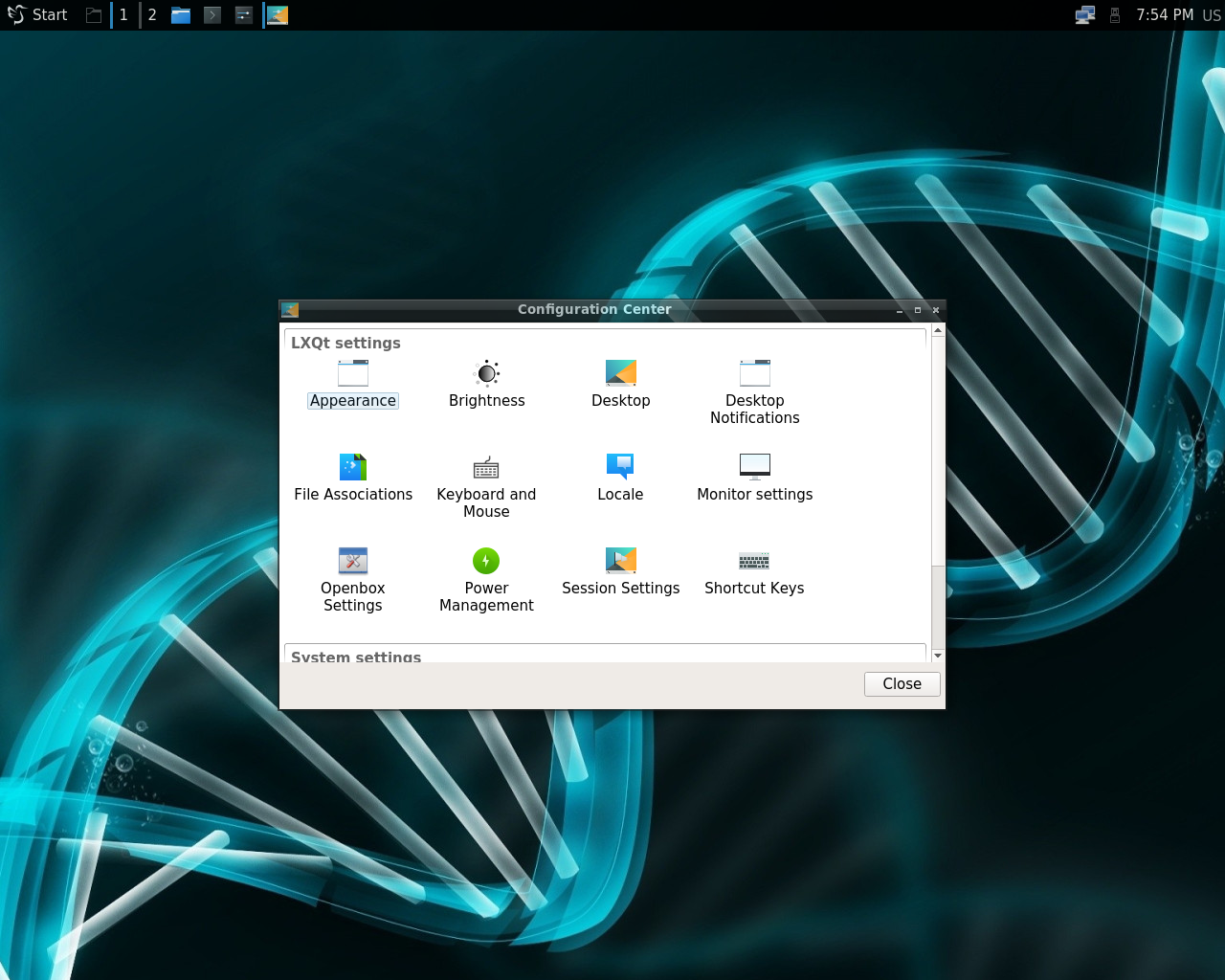The image size is (1225, 980).
Task: Open Keyboard and Mouse settings
Action: [x=486, y=486]
